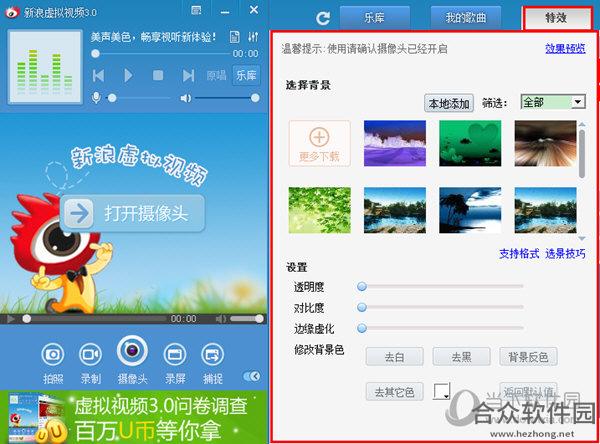Click the 去其它色 button
Viewport: 600px width, 444px height.
[395, 392]
